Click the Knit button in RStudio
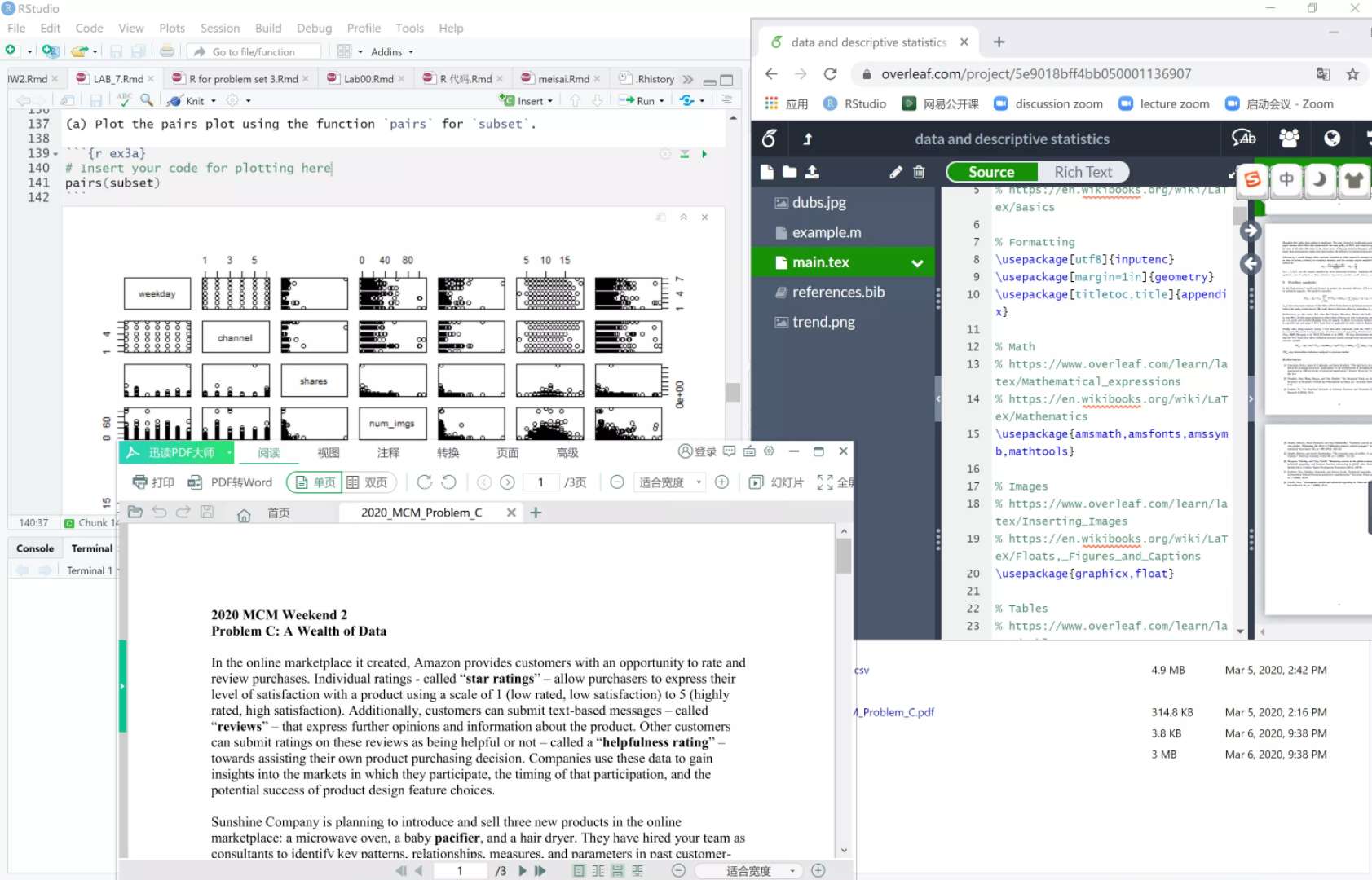Image resolution: width=1372 pixels, height=880 pixels. 194,101
